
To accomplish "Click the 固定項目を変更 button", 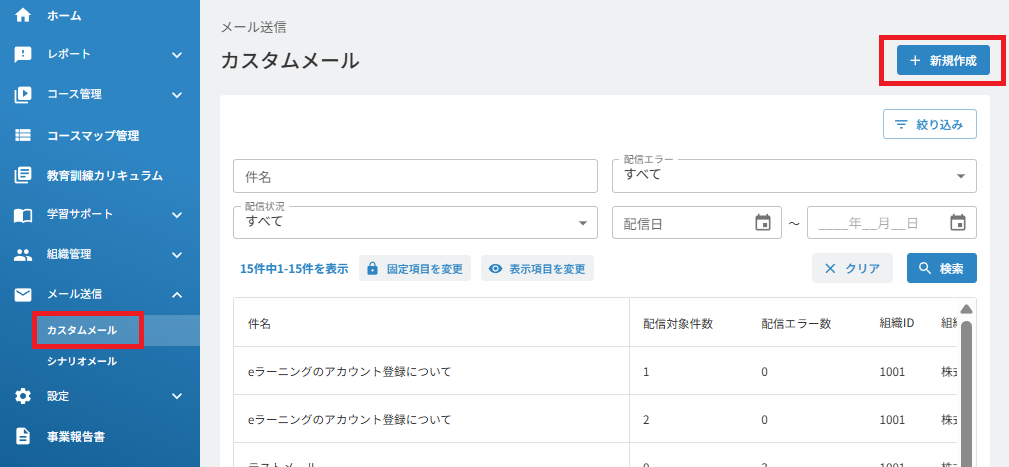I will point(415,269).
